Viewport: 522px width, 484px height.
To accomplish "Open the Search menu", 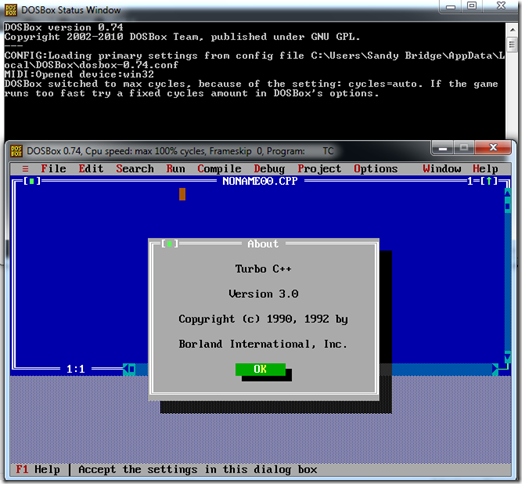I will click(x=135, y=169).
